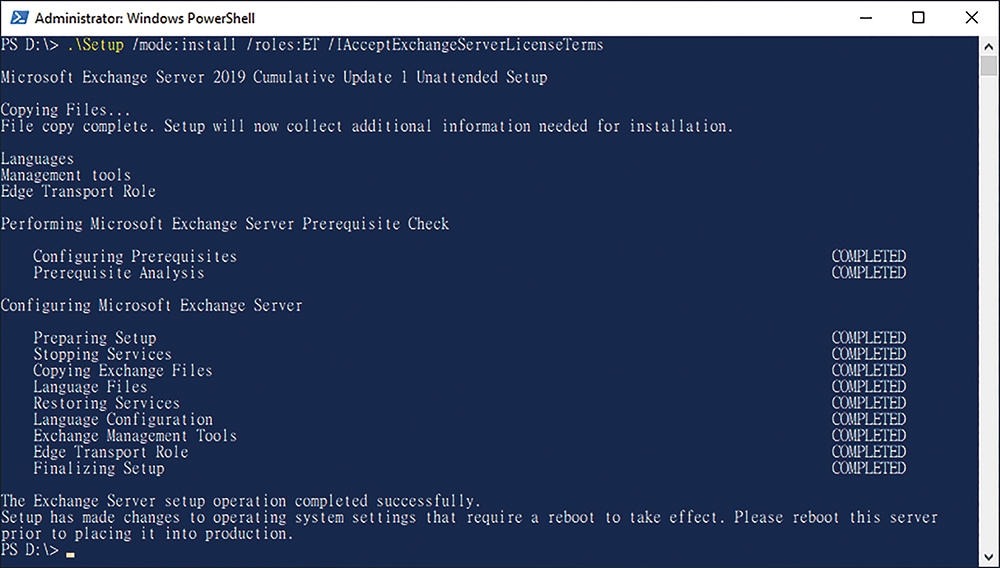Screen dimensions: 1000x568
Task: Click the blinking cursor at PS D:\> prompt
Action: click(70, 555)
